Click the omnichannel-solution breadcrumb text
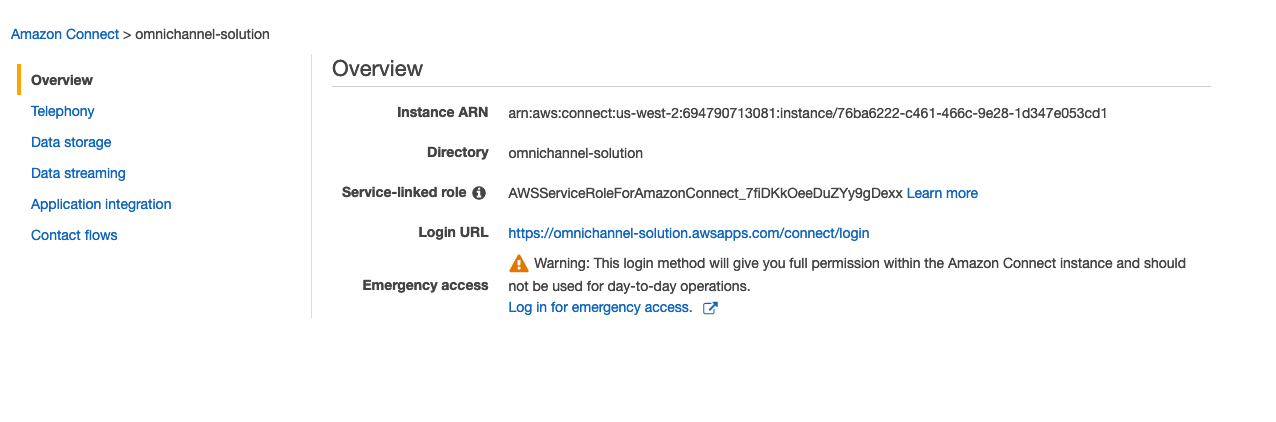This screenshot has width=1276, height=422. (202, 34)
